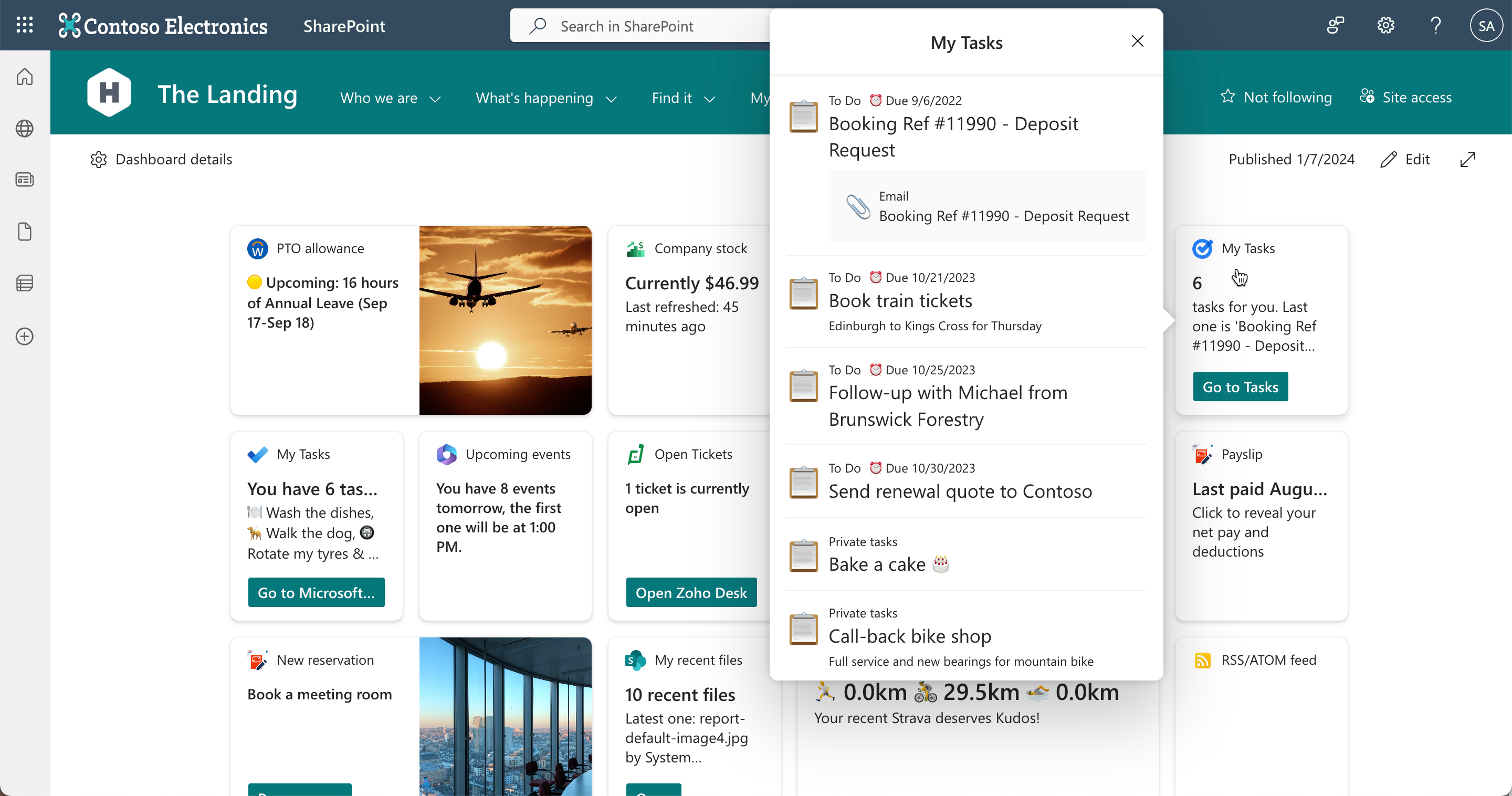This screenshot has width=1512, height=796.
Task: Click the Book a meeting room text
Action: 319,695
